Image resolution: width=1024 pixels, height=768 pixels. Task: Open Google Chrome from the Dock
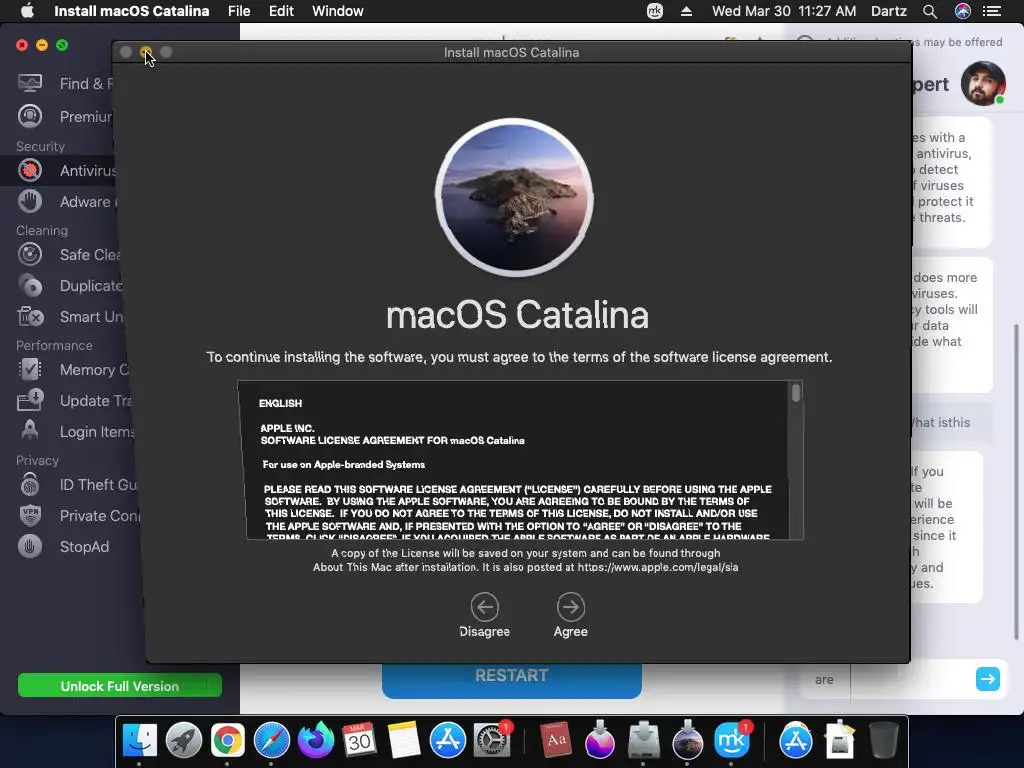[x=227, y=741]
